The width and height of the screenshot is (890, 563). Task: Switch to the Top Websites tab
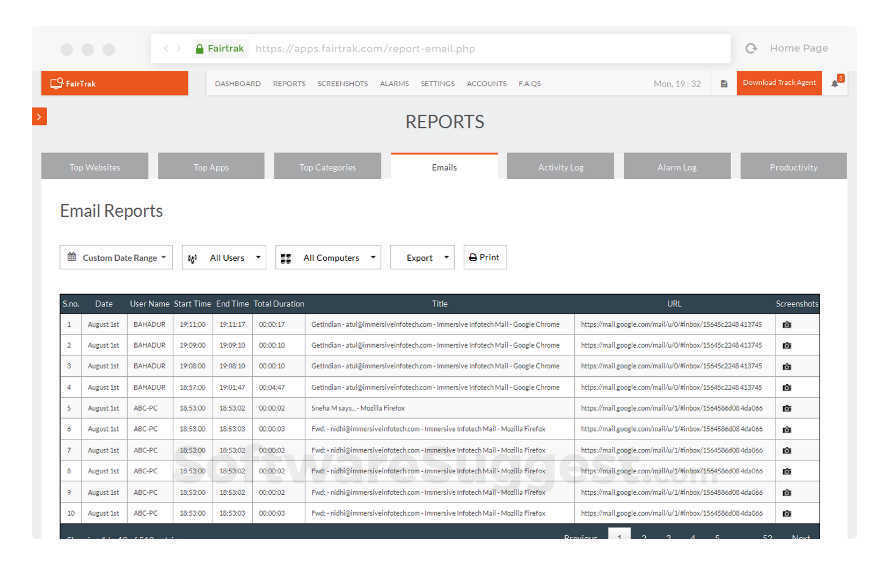pos(95,166)
